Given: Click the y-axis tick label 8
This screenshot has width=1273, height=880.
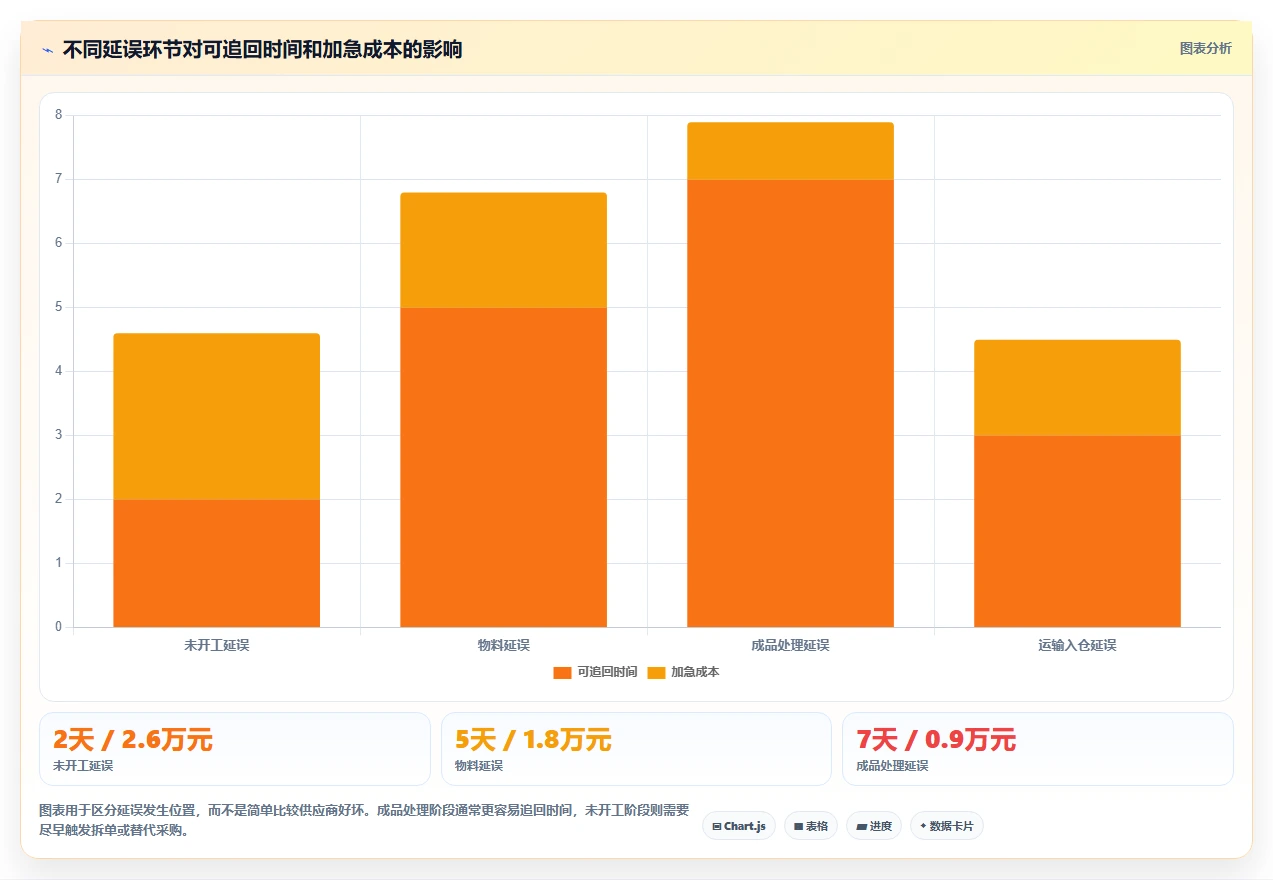Looking at the screenshot, I should (58, 115).
